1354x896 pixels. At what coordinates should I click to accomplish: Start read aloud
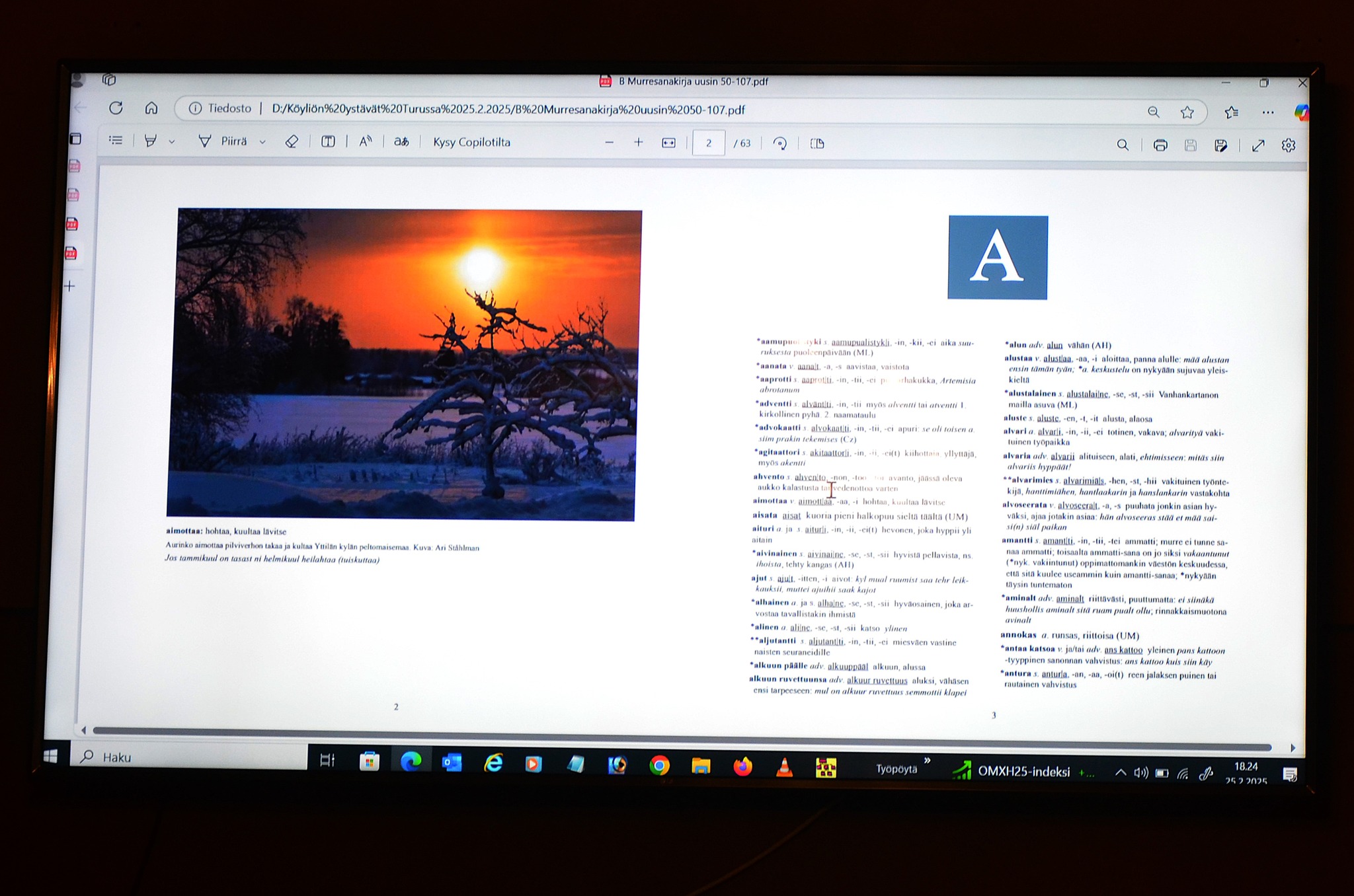click(x=365, y=142)
